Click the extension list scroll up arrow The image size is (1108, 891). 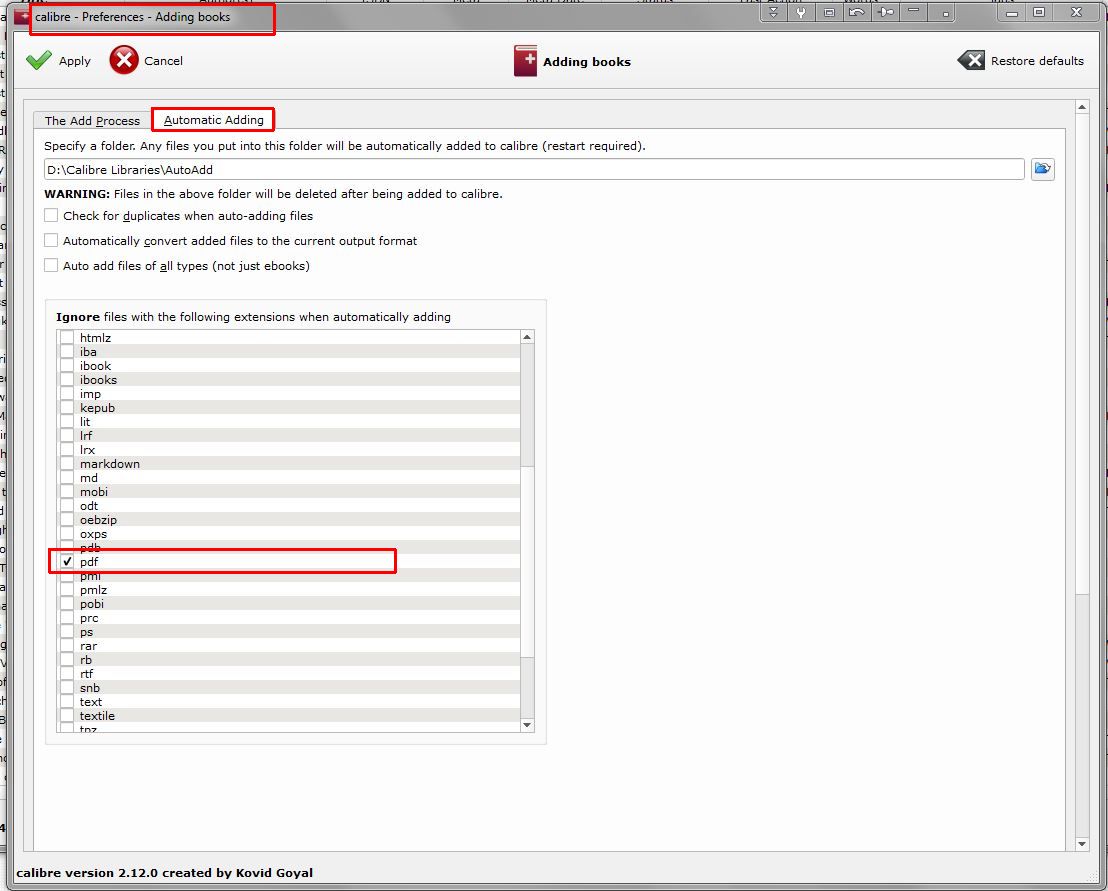coord(526,337)
